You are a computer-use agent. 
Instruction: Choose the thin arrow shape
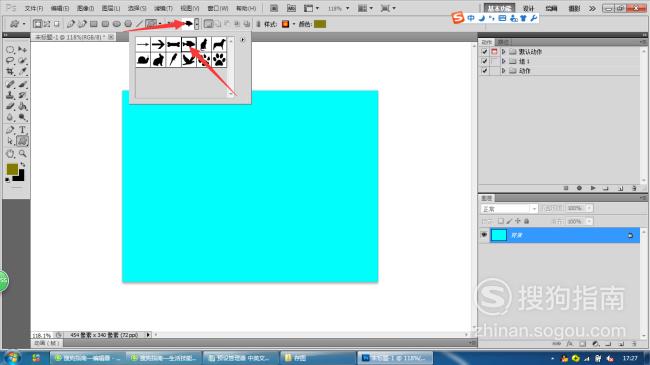(x=143, y=44)
